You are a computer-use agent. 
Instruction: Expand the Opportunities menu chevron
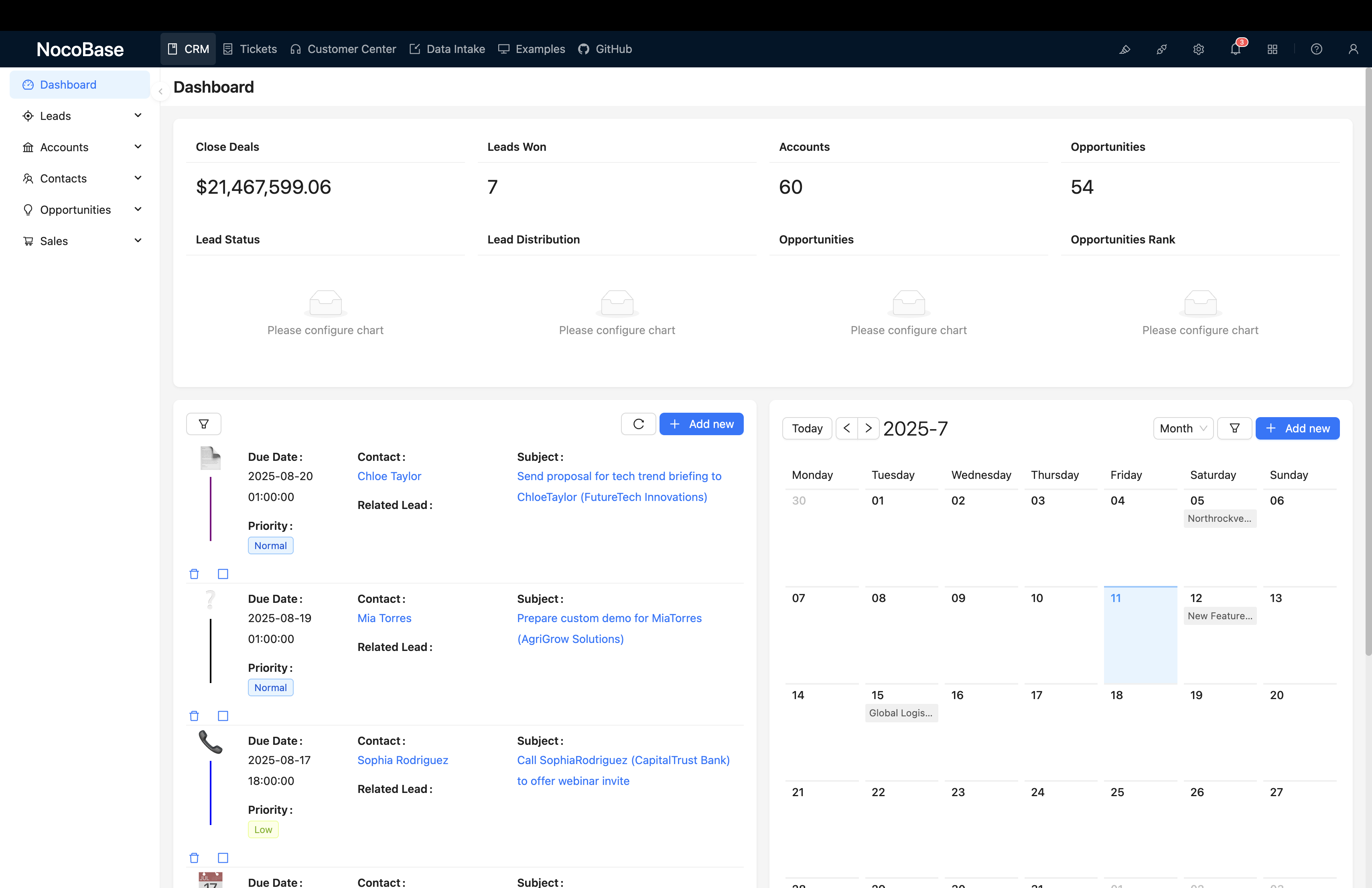(x=138, y=209)
